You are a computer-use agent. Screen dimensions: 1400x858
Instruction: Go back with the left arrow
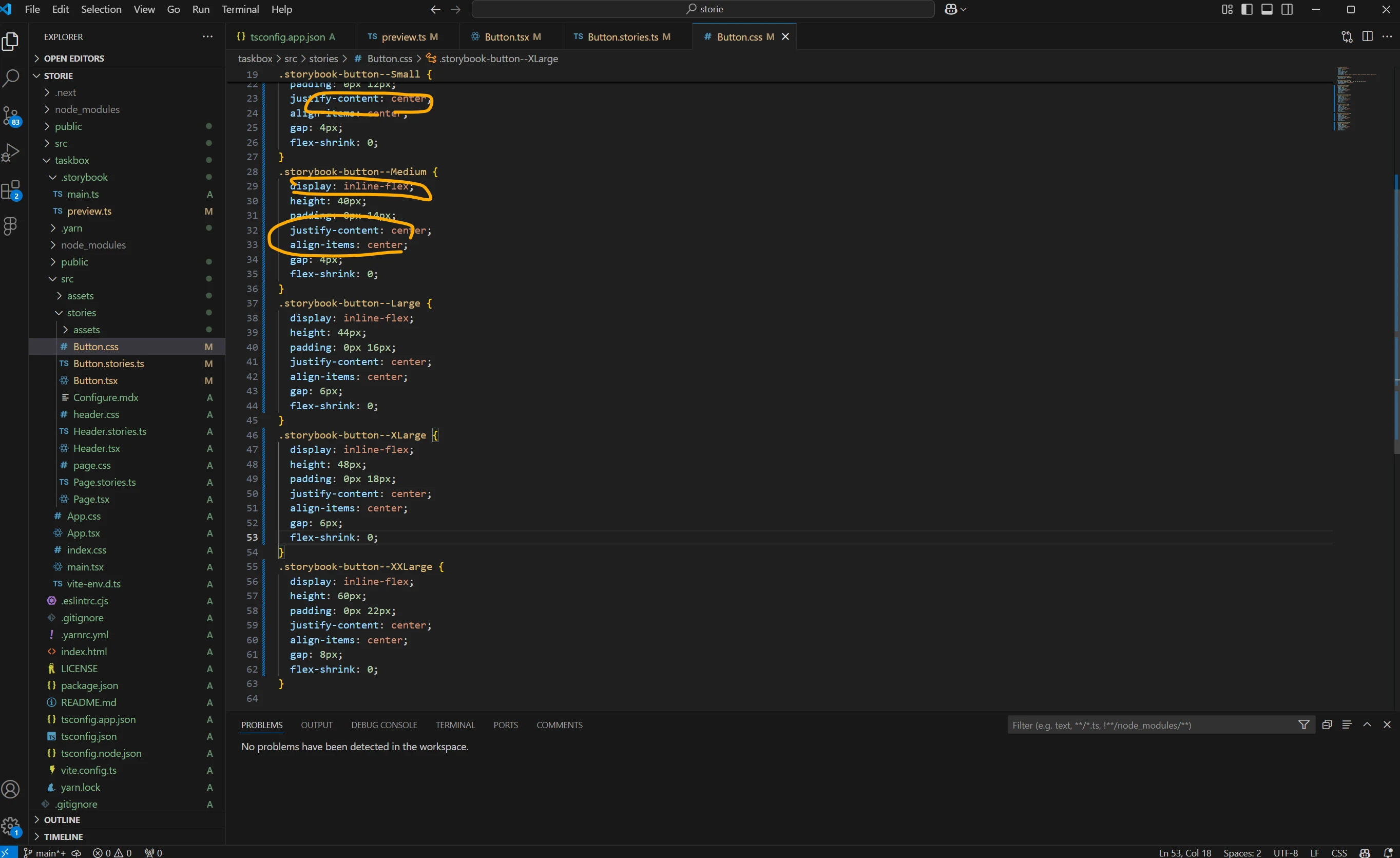(x=435, y=9)
